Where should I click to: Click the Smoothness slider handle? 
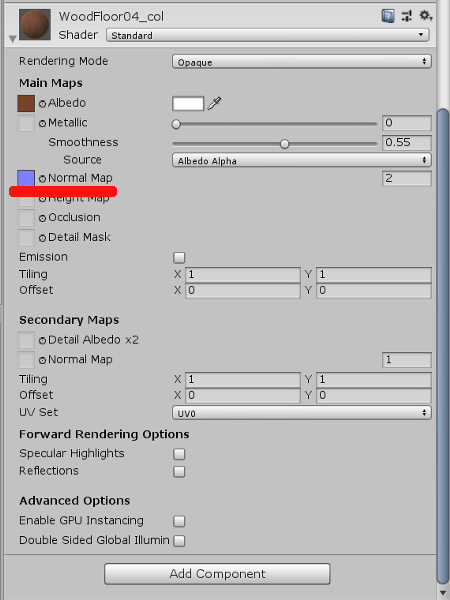click(x=284, y=144)
